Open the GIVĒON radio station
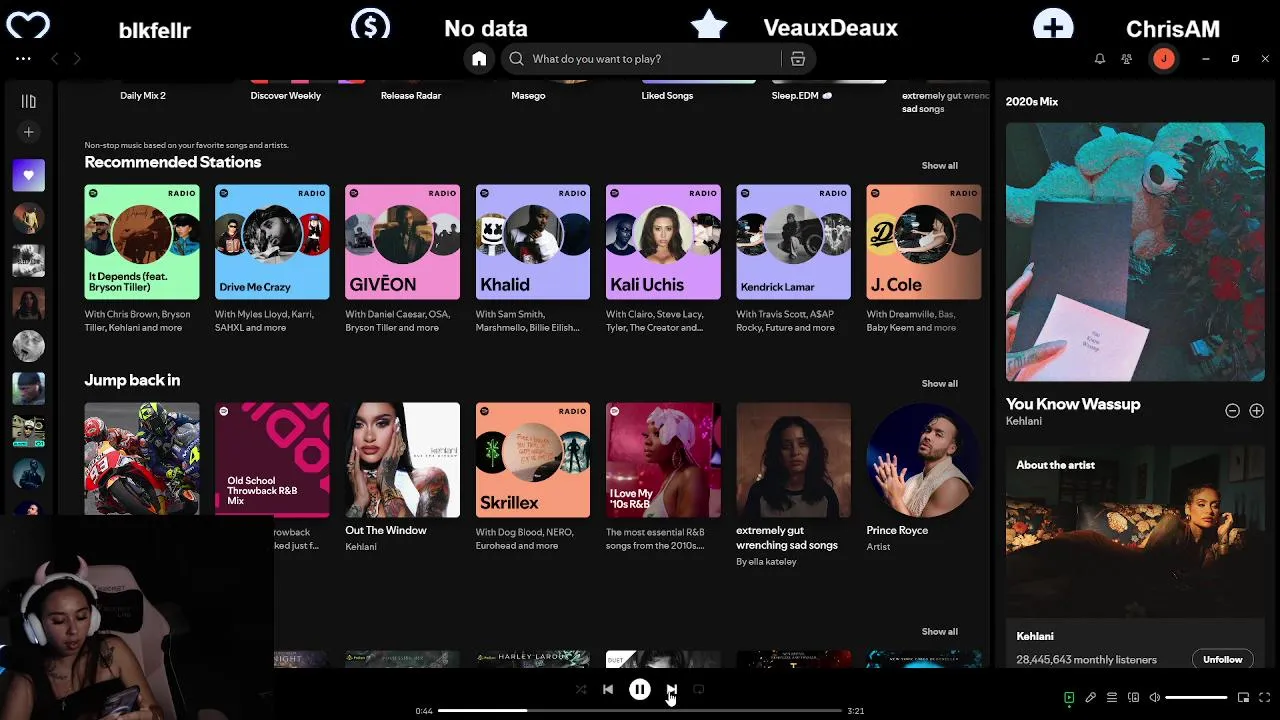Screen dimensions: 1280x720 coord(402,242)
